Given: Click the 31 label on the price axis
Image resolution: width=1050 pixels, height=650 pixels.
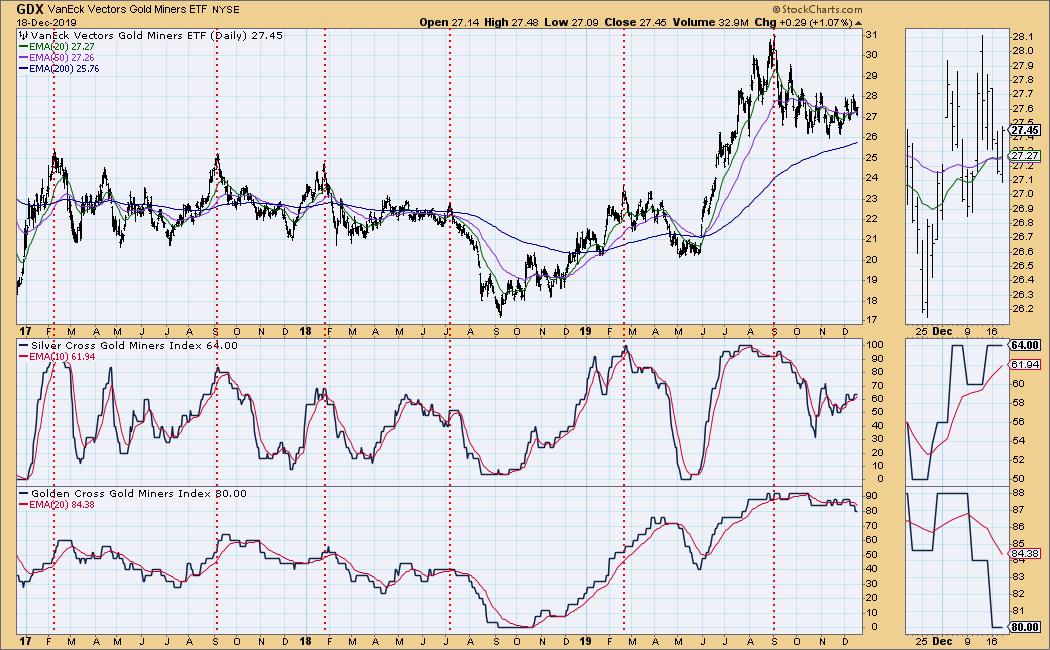Looking at the screenshot, I should (871, 34).
